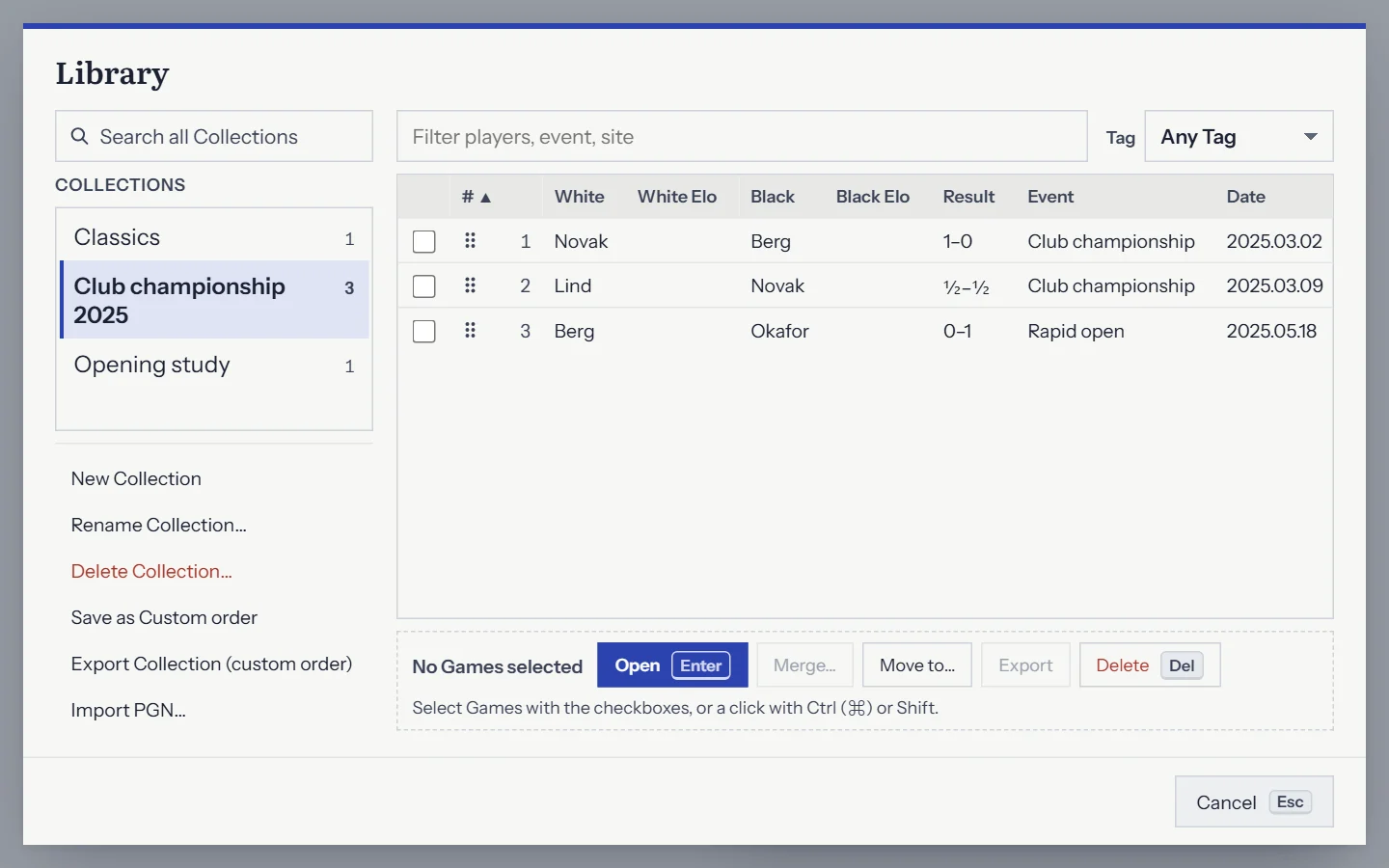Check the box for Berg vs Okafor game
The width and height of the screenshot is (1389, 868).
coord(424,332)
